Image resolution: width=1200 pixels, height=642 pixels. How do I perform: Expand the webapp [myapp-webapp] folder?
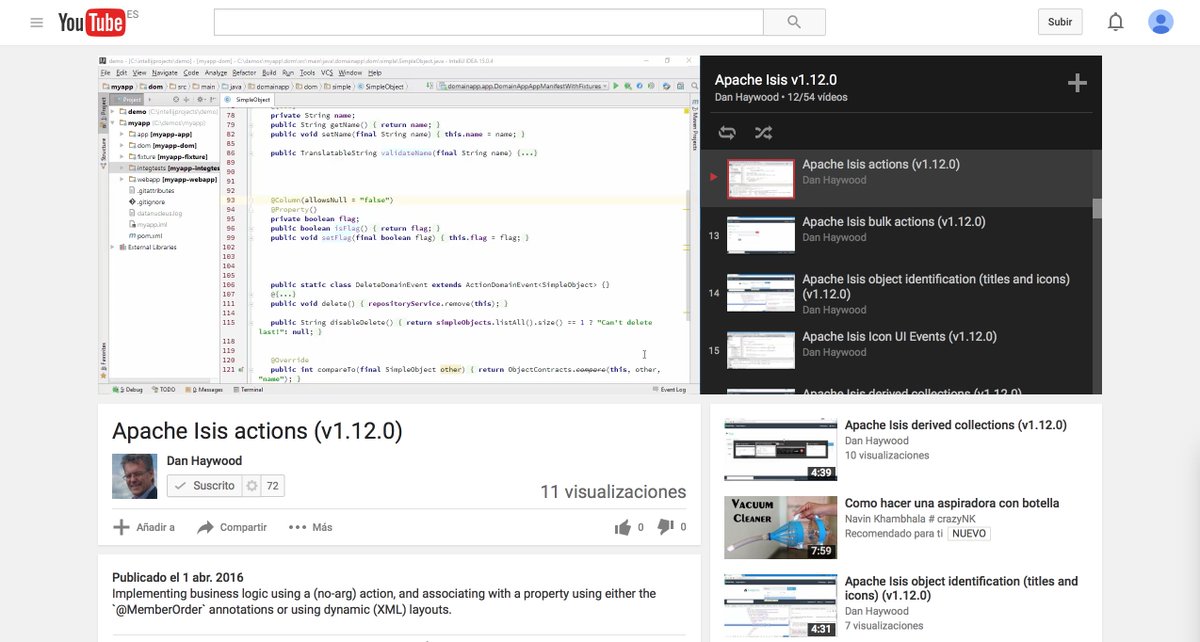click(x=120, y=179)
